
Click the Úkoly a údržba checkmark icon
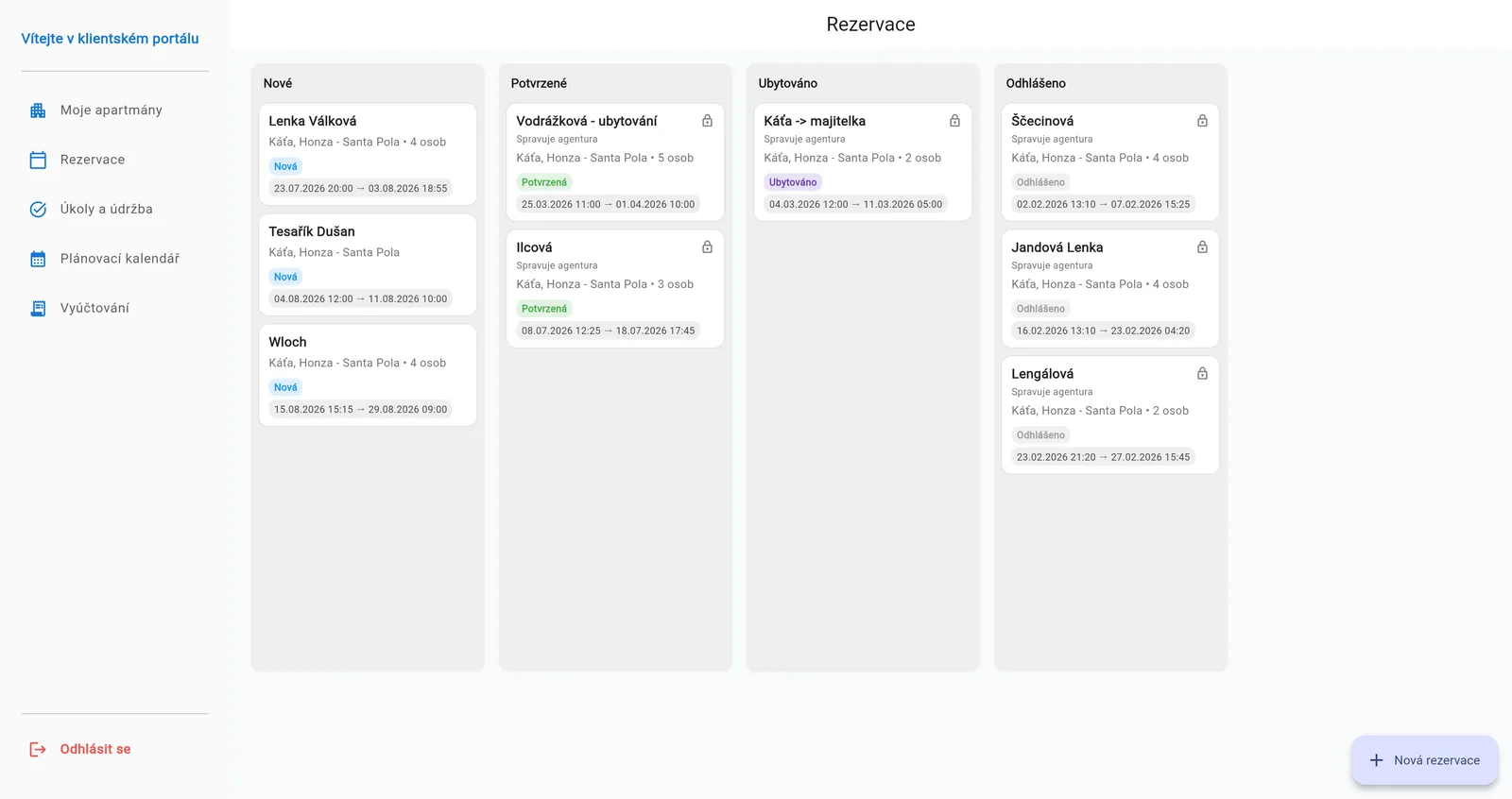point(38,210)
